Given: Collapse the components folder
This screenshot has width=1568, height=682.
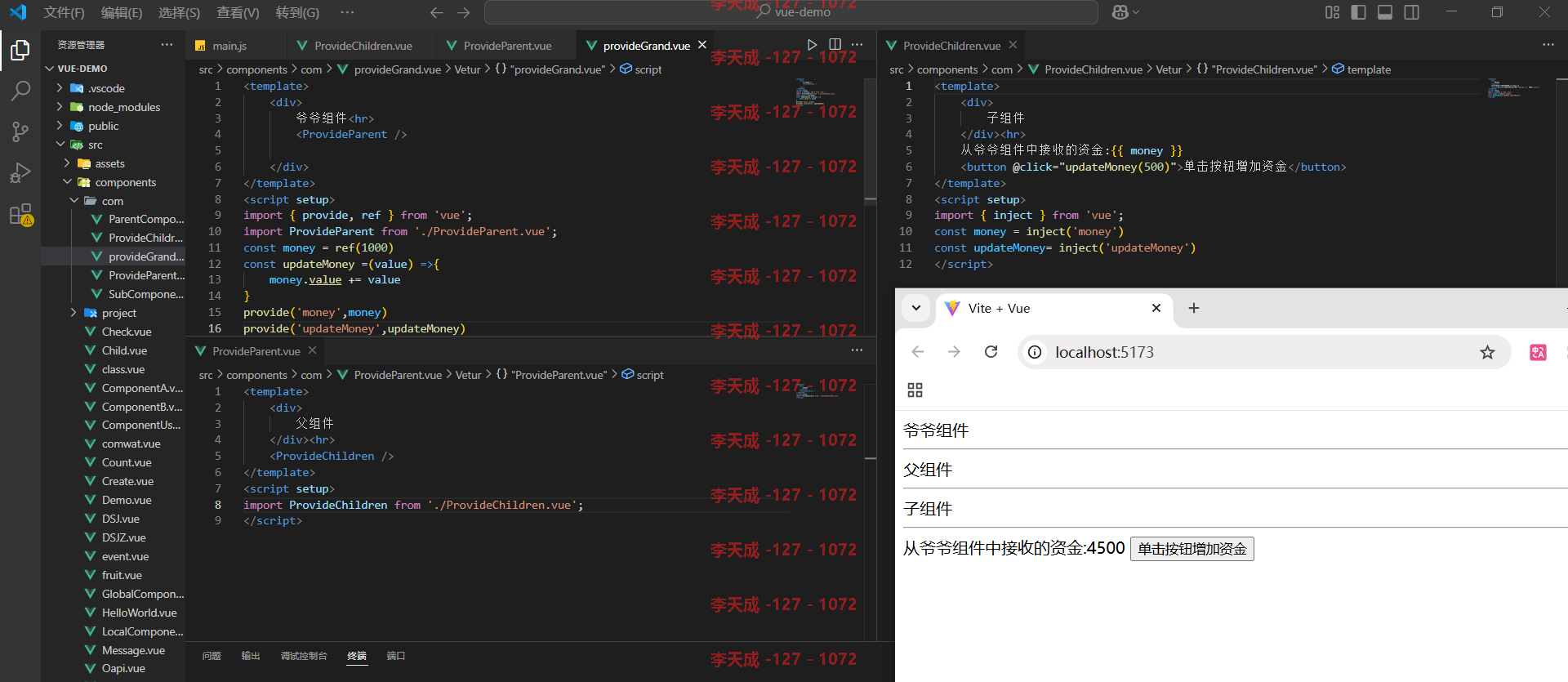Looking at the screenshot, I should tap(113, 182).
